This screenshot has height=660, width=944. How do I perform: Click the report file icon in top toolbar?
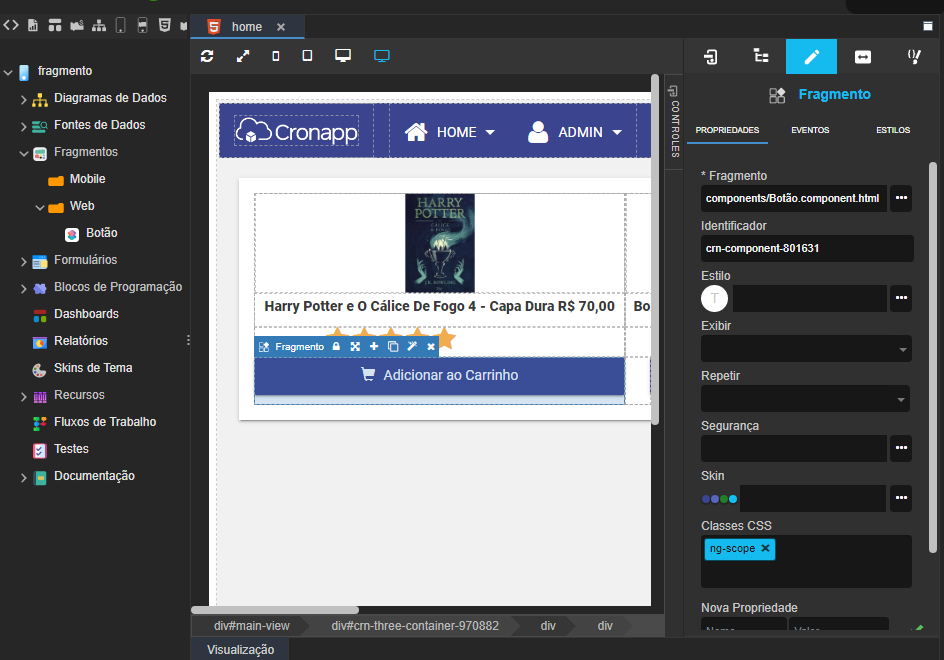pyautogui.click(x=33, y=25)
